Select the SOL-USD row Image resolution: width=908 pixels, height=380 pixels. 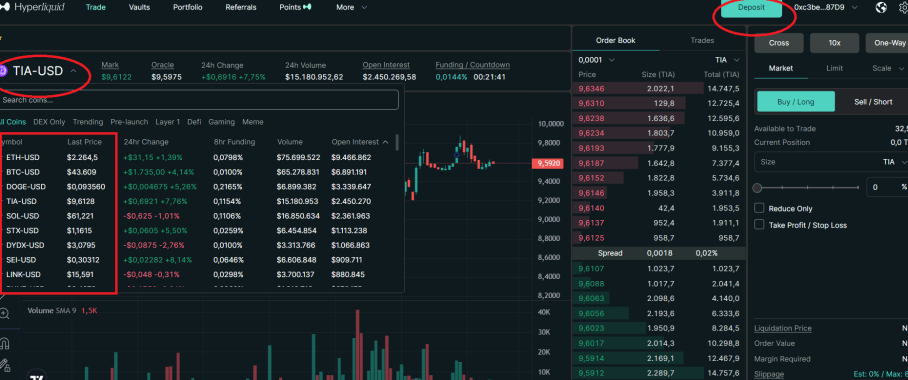point(198,215)
